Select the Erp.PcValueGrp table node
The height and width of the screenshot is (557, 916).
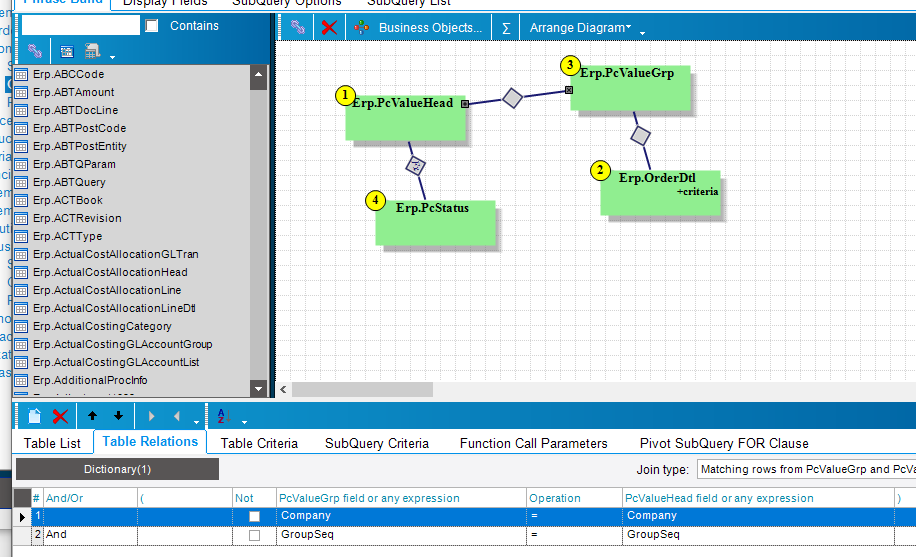(x=630, y=88)
